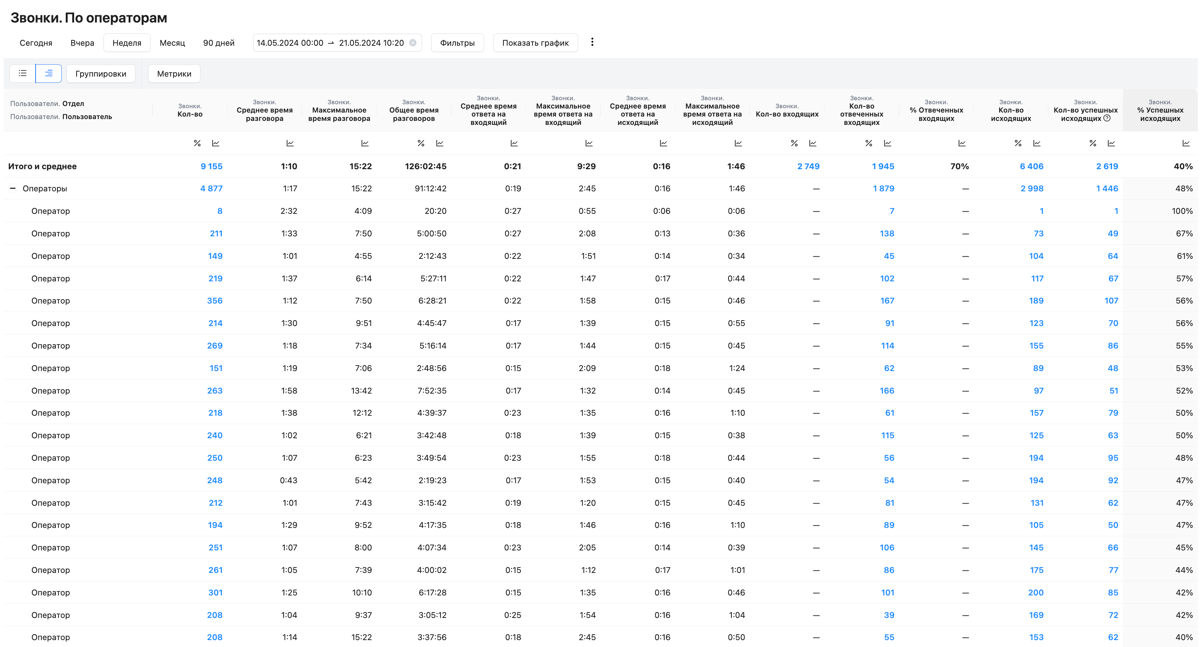Switch to flat list view icon

[22, 73]
